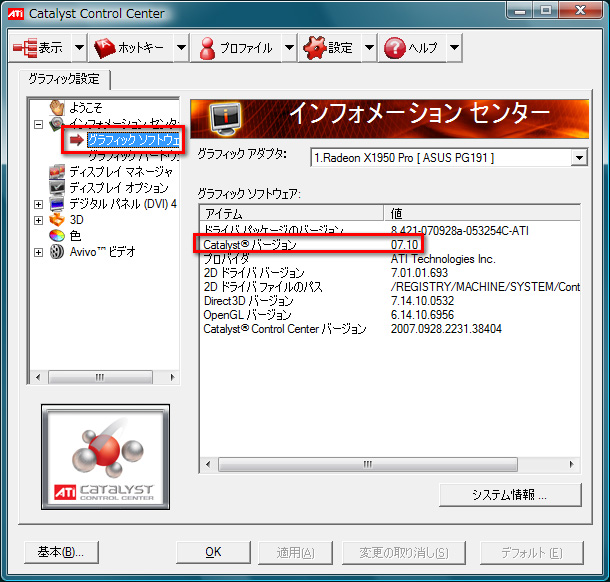Select ディスプレイ オプション tree item
The width and height of the screenshot is (610, 582).
(119, 188)
